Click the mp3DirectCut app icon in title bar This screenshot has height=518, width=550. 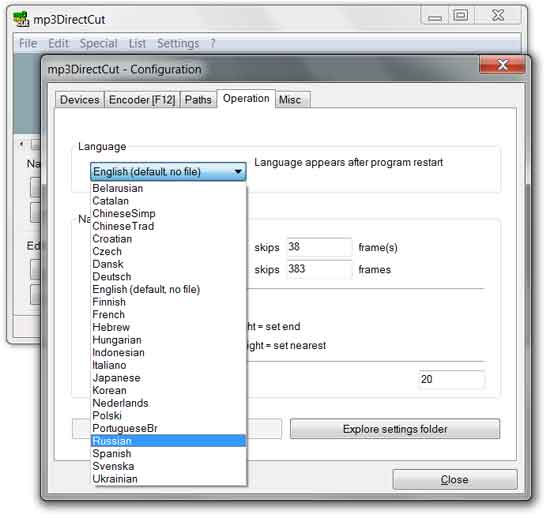[21, 19]
